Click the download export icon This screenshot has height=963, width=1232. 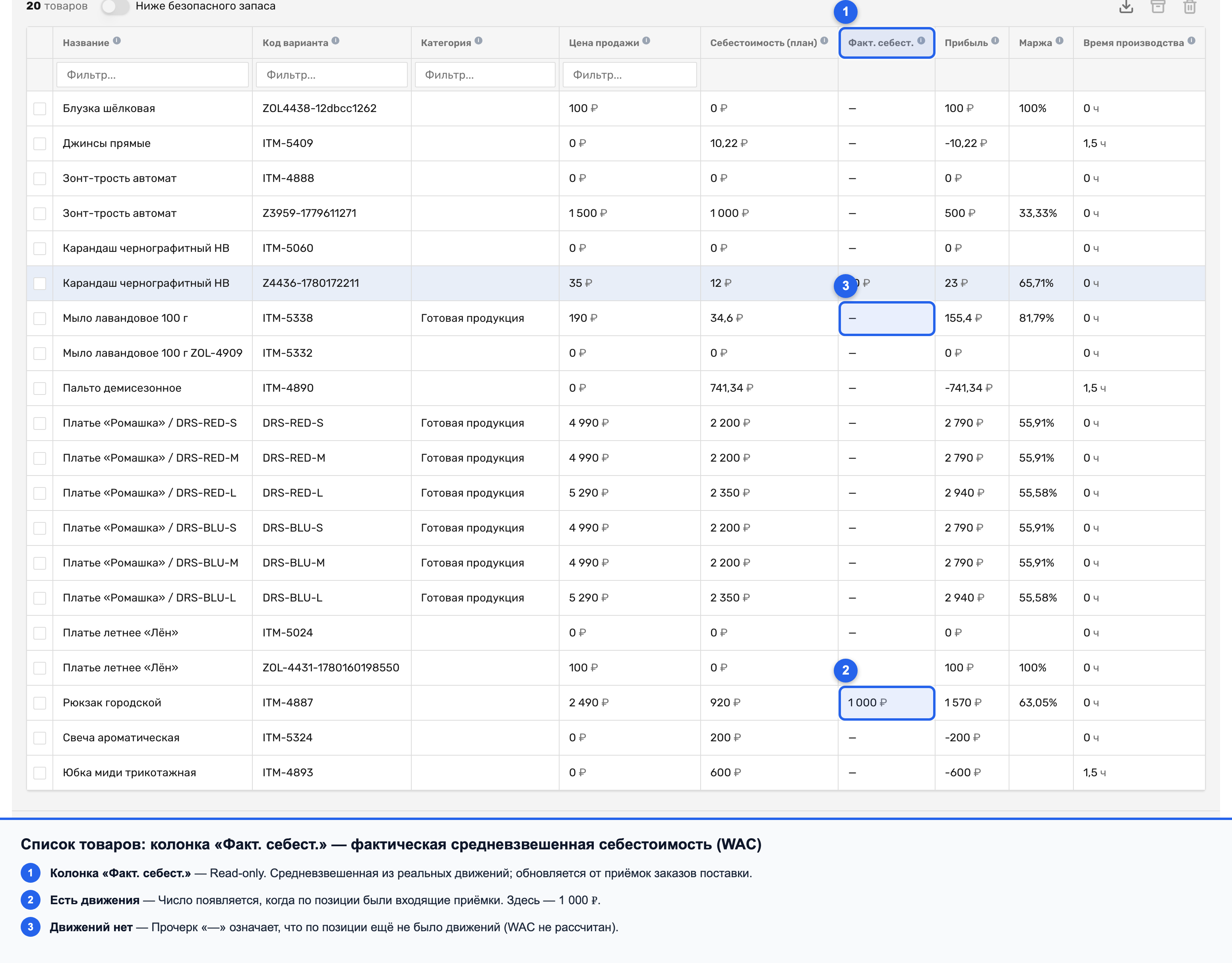(x=1126, y=7)
